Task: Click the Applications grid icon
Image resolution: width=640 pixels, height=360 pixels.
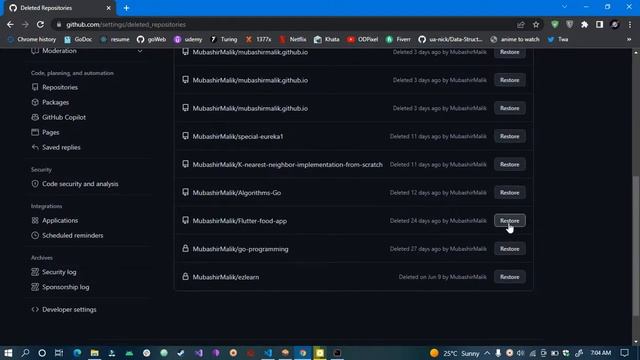Action: pyautogui.click(x=35, y=220)
